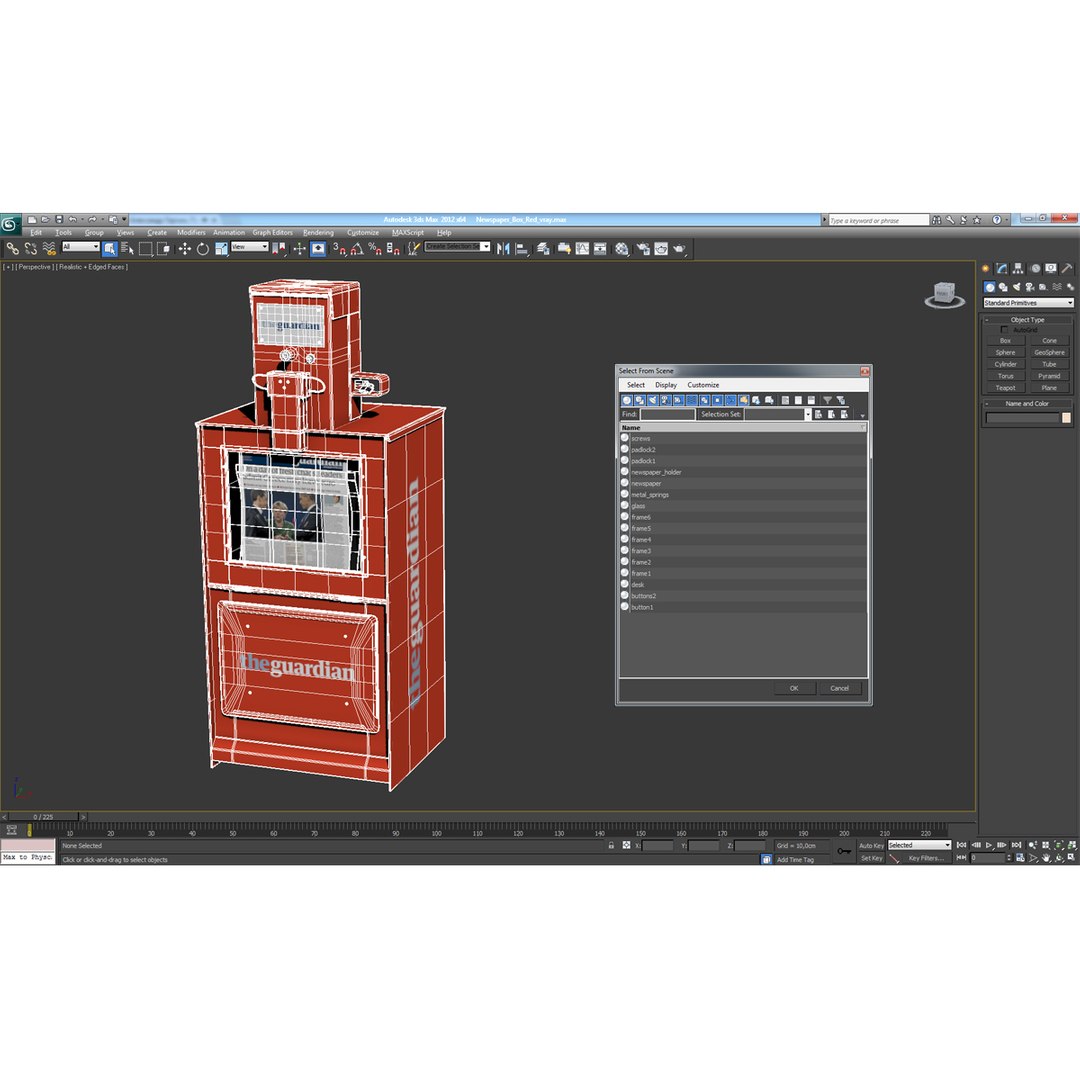The width and height of the screenshot is (1080, 1080).
Task: Open the Standard Primitives dropdown
Action: [1028, 303]
